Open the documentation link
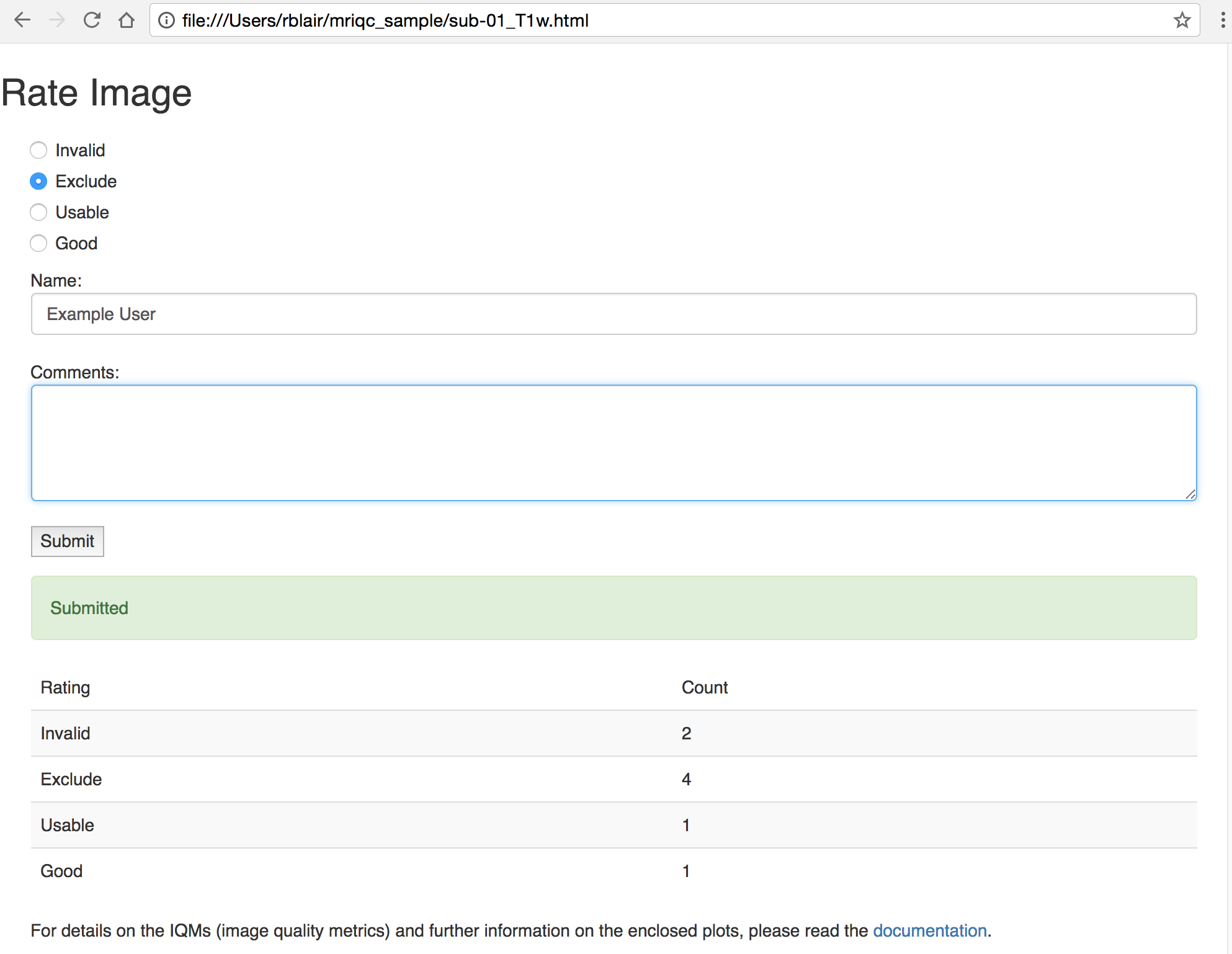1232x954 pixels. [929, 930]
